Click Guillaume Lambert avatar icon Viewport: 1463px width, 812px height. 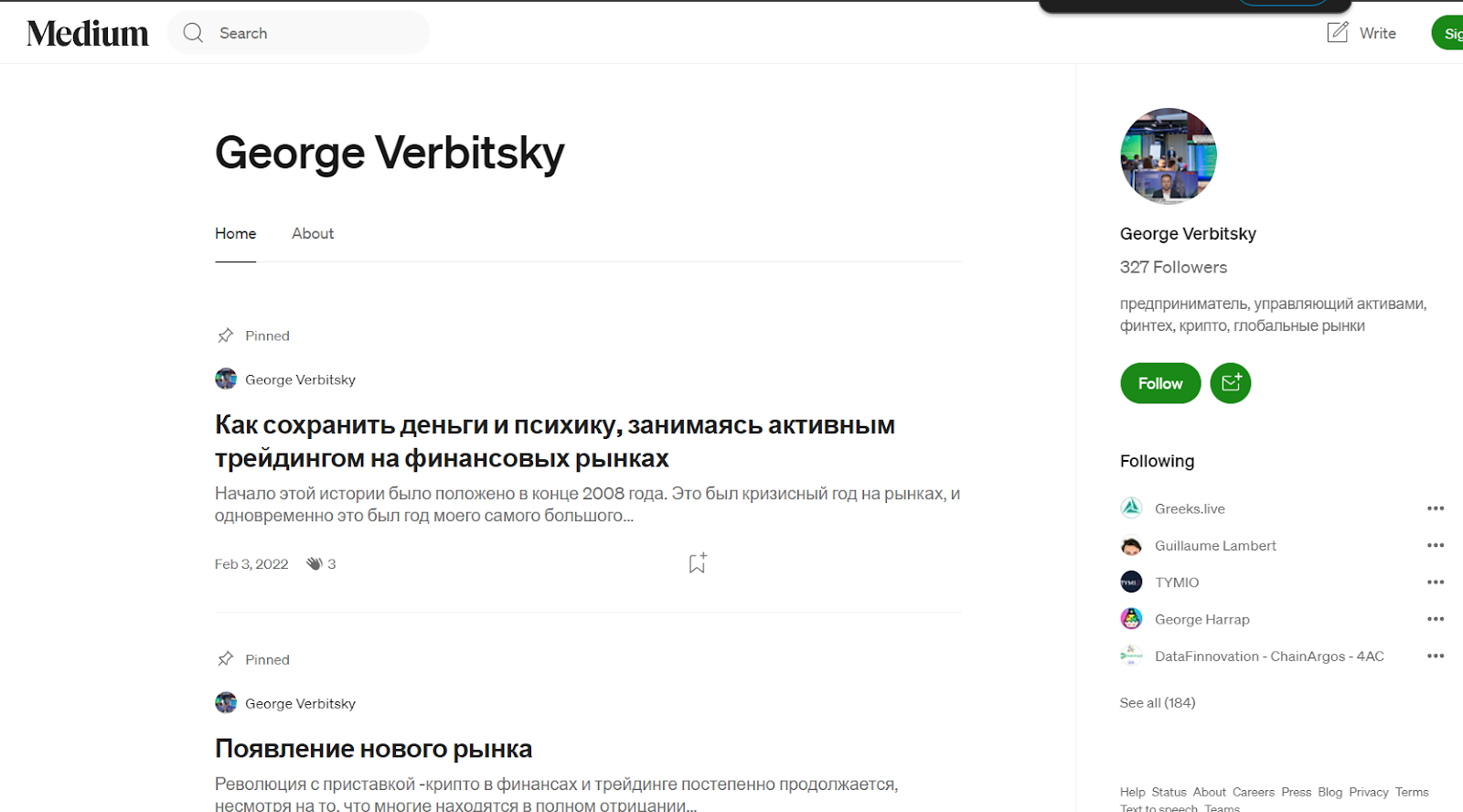point(1131,545)
